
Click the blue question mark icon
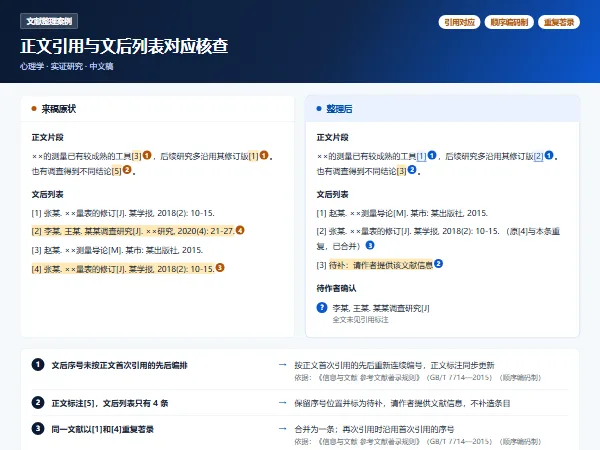tap(322, 308)
